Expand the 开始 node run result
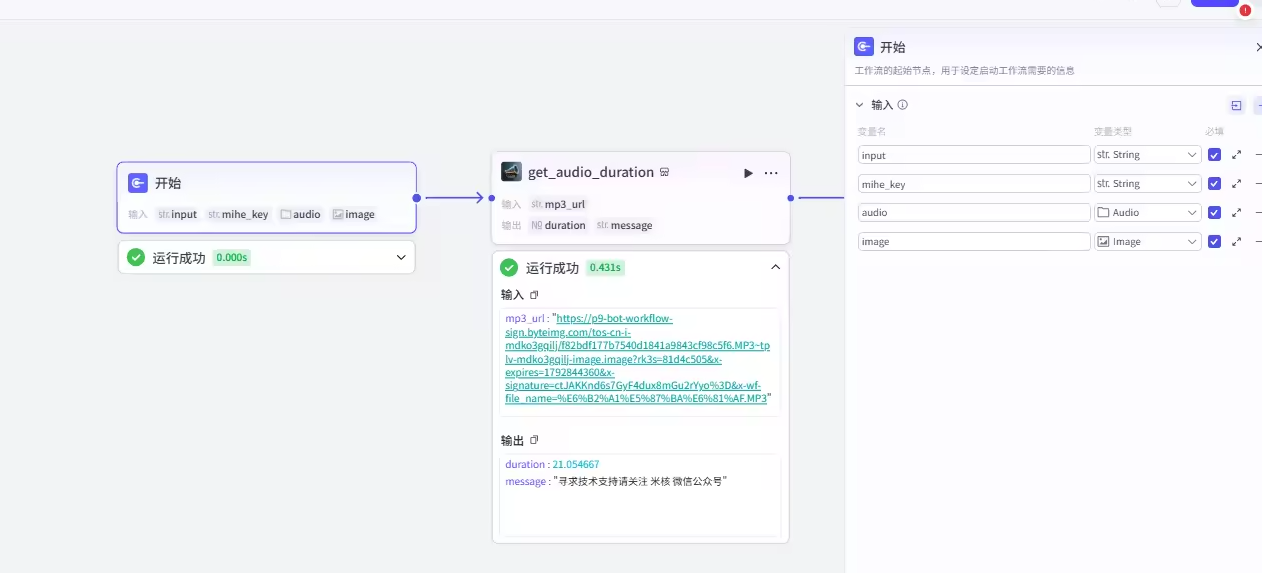Screen dimensions: 1262x573 401,258
